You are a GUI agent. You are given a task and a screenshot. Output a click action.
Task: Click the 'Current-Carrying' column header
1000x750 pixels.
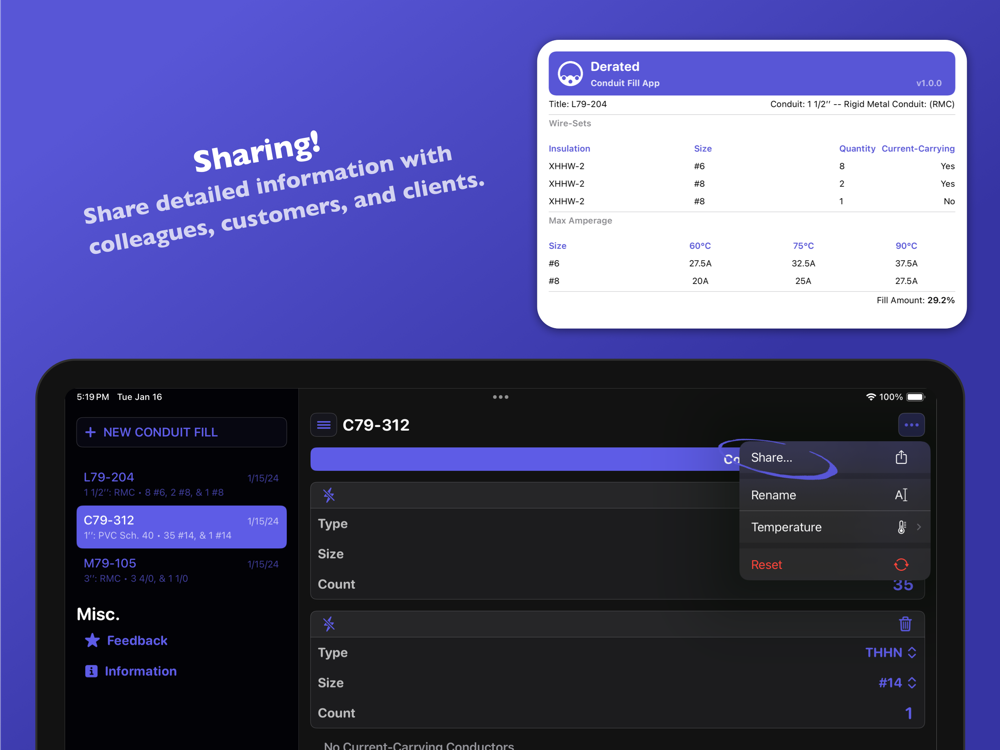918,149
